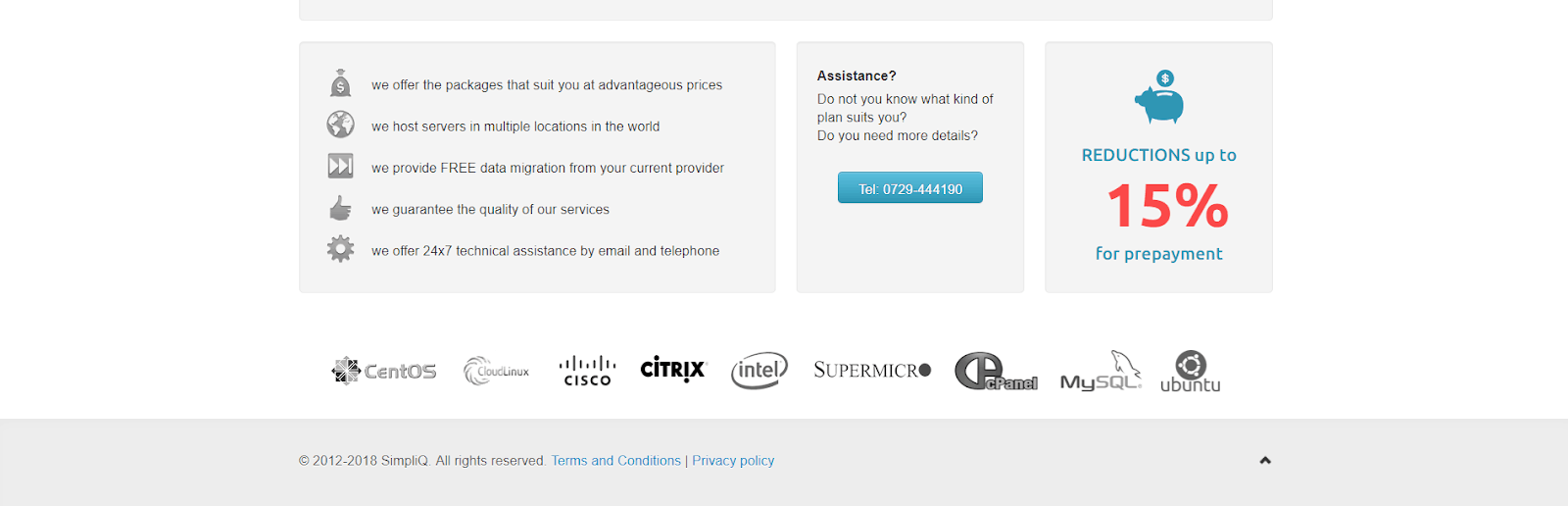The width and height of the screenshot is (1568, 506).
Task: Click the Citrix logo
Action: (x=673, y=370)
